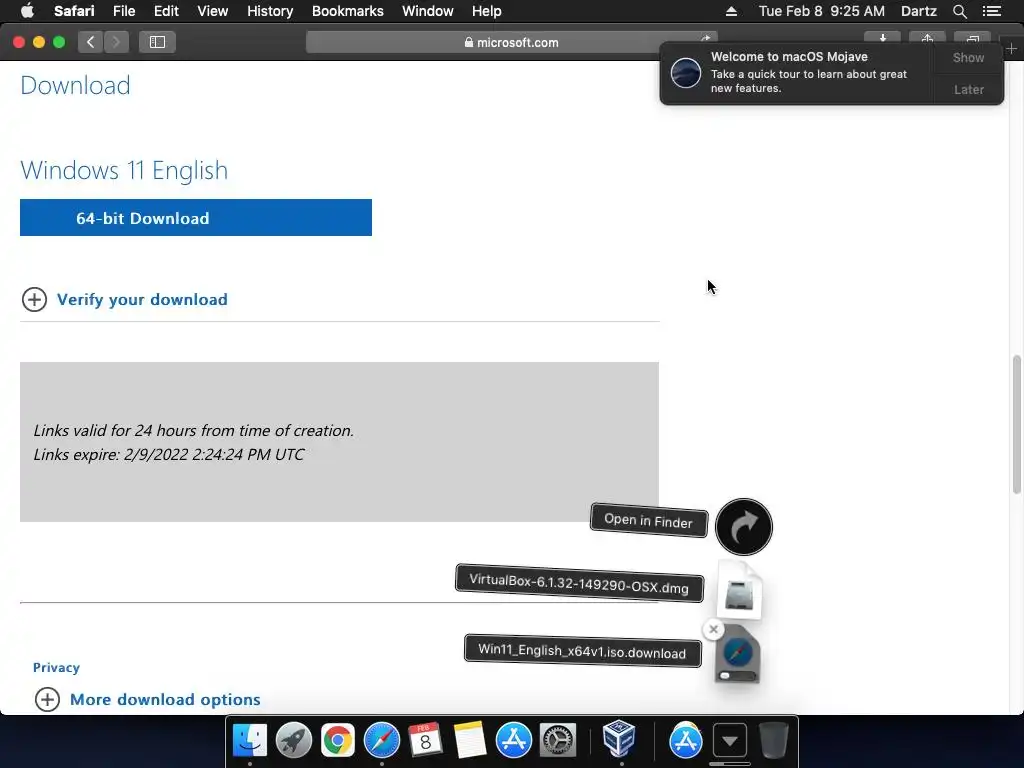The height and width of the screenshot is (768, 1024).
Task: Open Launchpad from the Dock
Action: [x=294, y=741]
